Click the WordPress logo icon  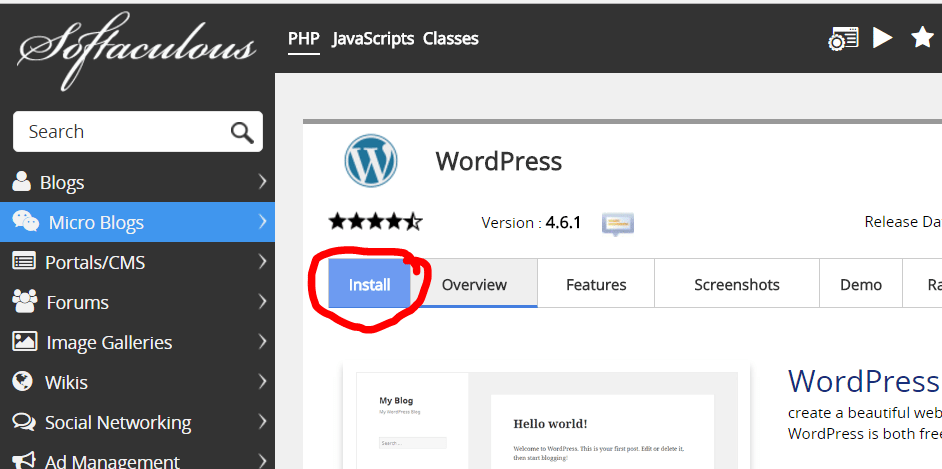(x=371, y=160)
